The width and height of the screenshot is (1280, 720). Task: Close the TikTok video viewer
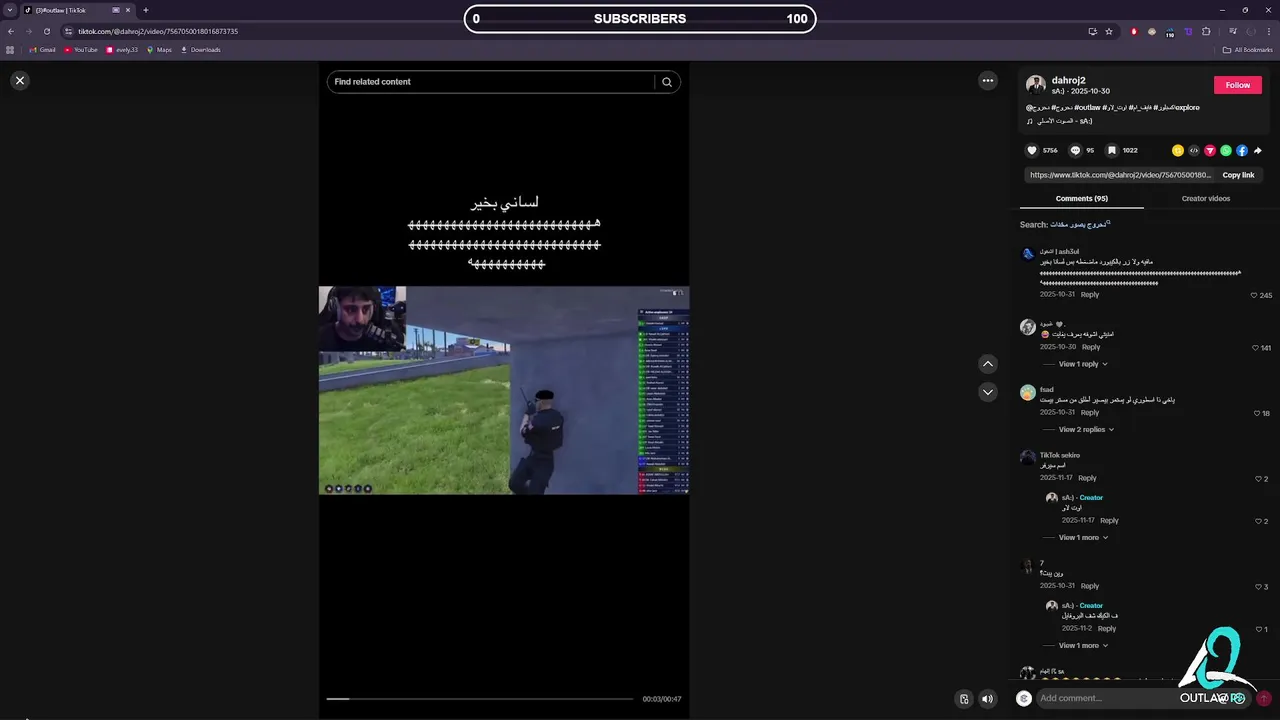pos(20,80)
